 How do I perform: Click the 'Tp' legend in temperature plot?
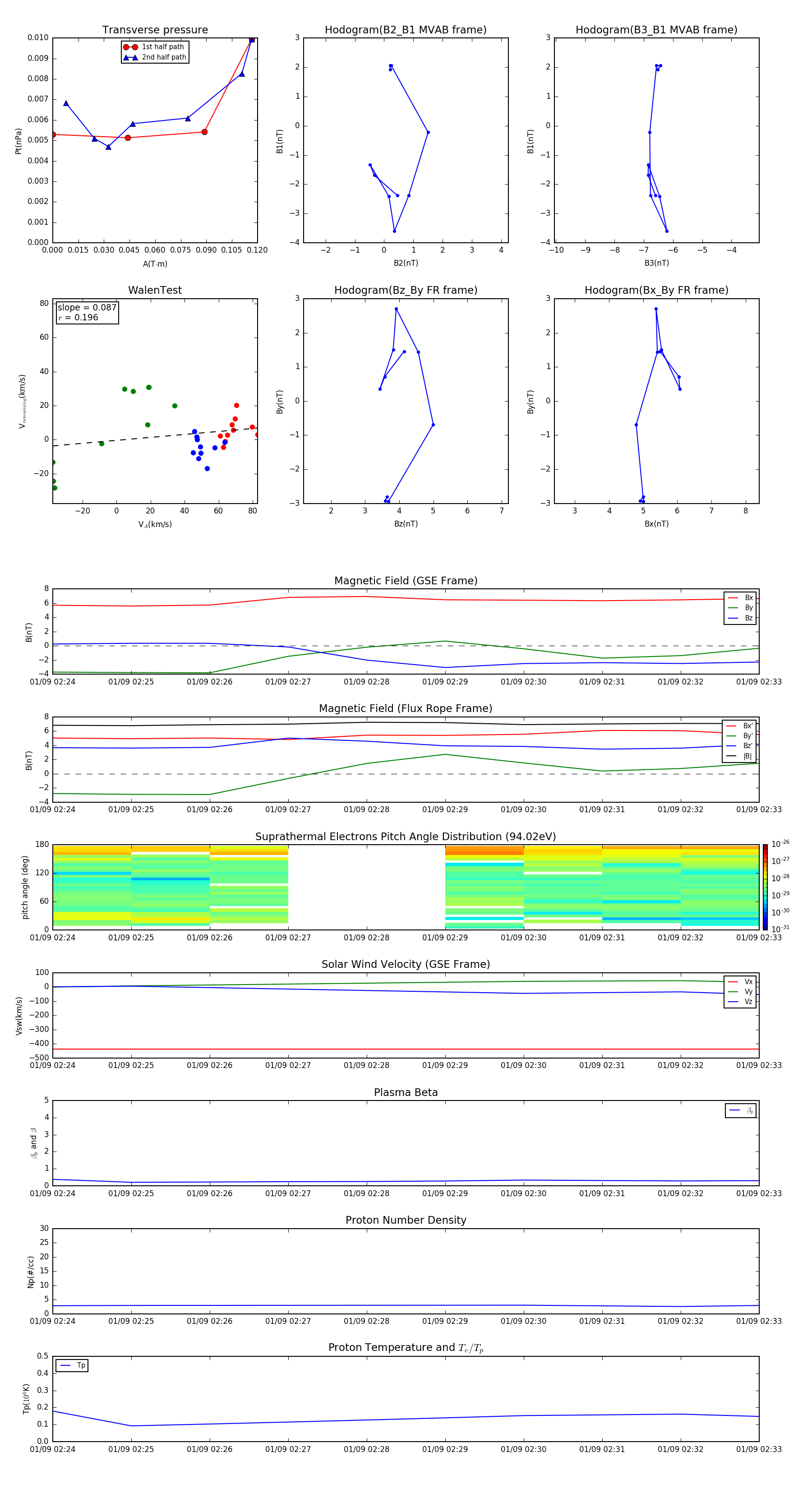[x=72, y=1365]
